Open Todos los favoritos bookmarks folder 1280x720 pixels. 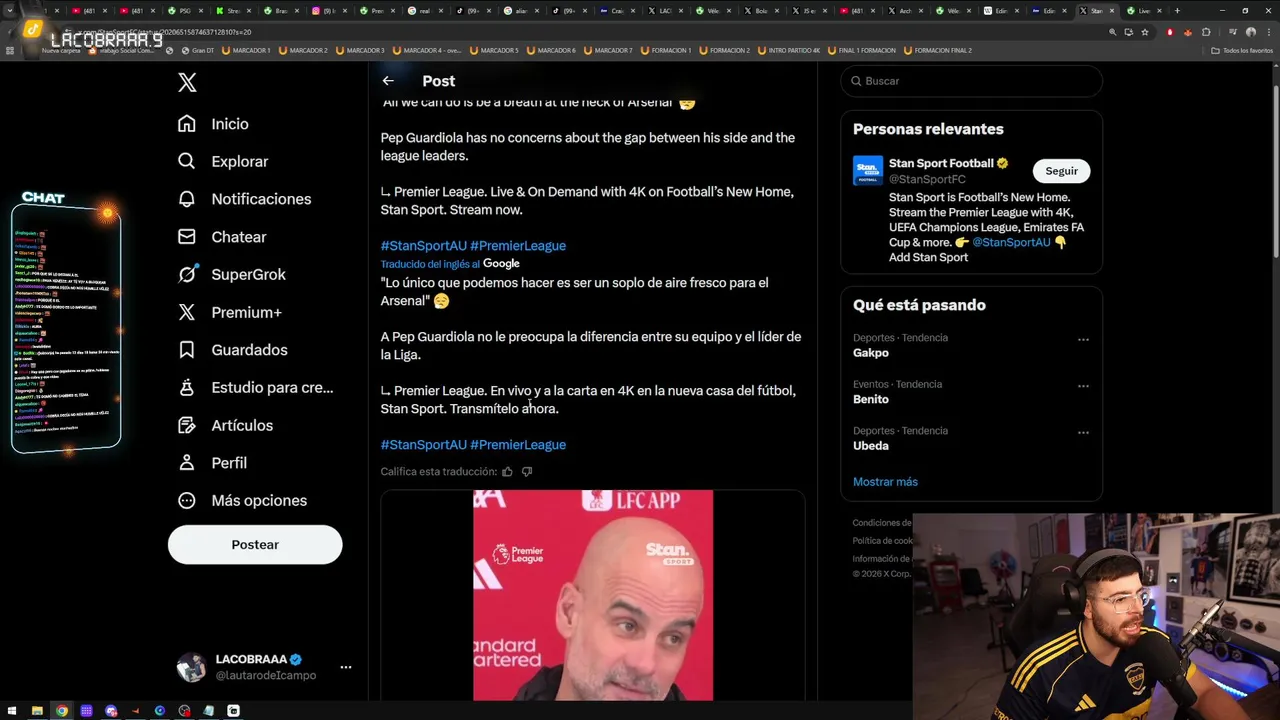click(1241, 50)
